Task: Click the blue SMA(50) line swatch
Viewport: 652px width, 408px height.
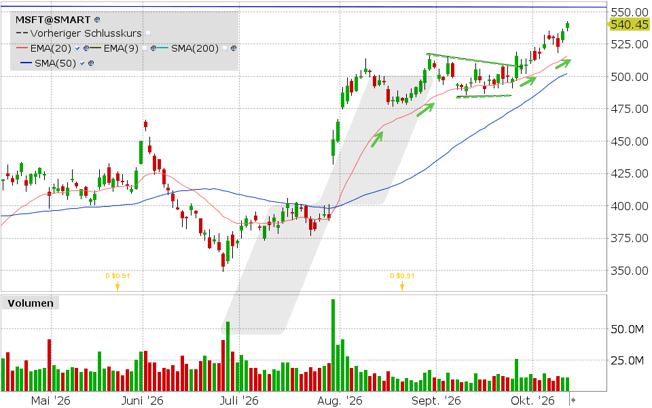Action: [x=26, y=63]
